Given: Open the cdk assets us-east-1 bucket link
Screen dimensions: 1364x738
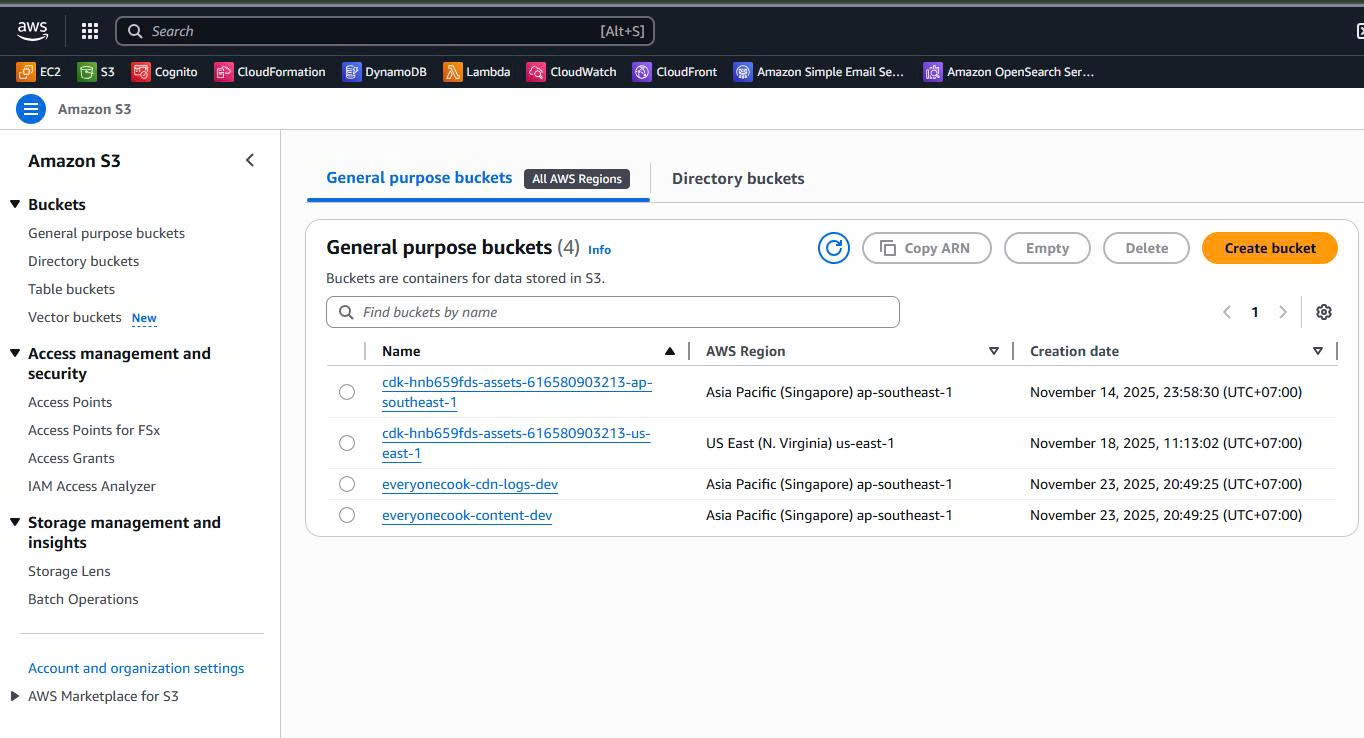Looking at the screenshot, I should click(516, 443).
